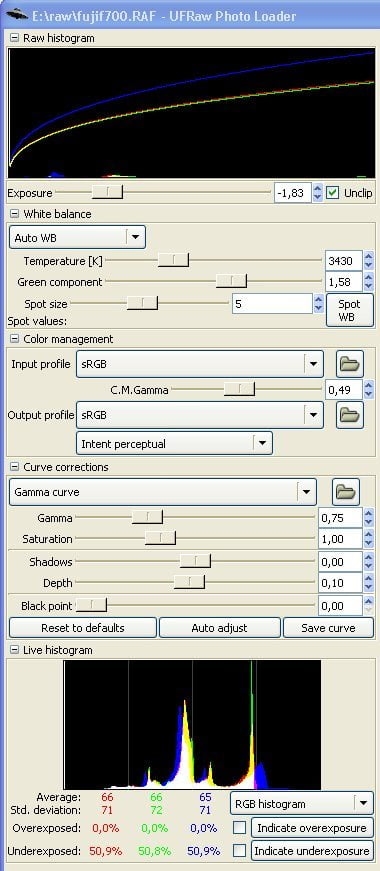The height and width of the screenshot is (871, 380).
Task: Decrease Temperature with down spinner arrow
Action: pos(369,265)
